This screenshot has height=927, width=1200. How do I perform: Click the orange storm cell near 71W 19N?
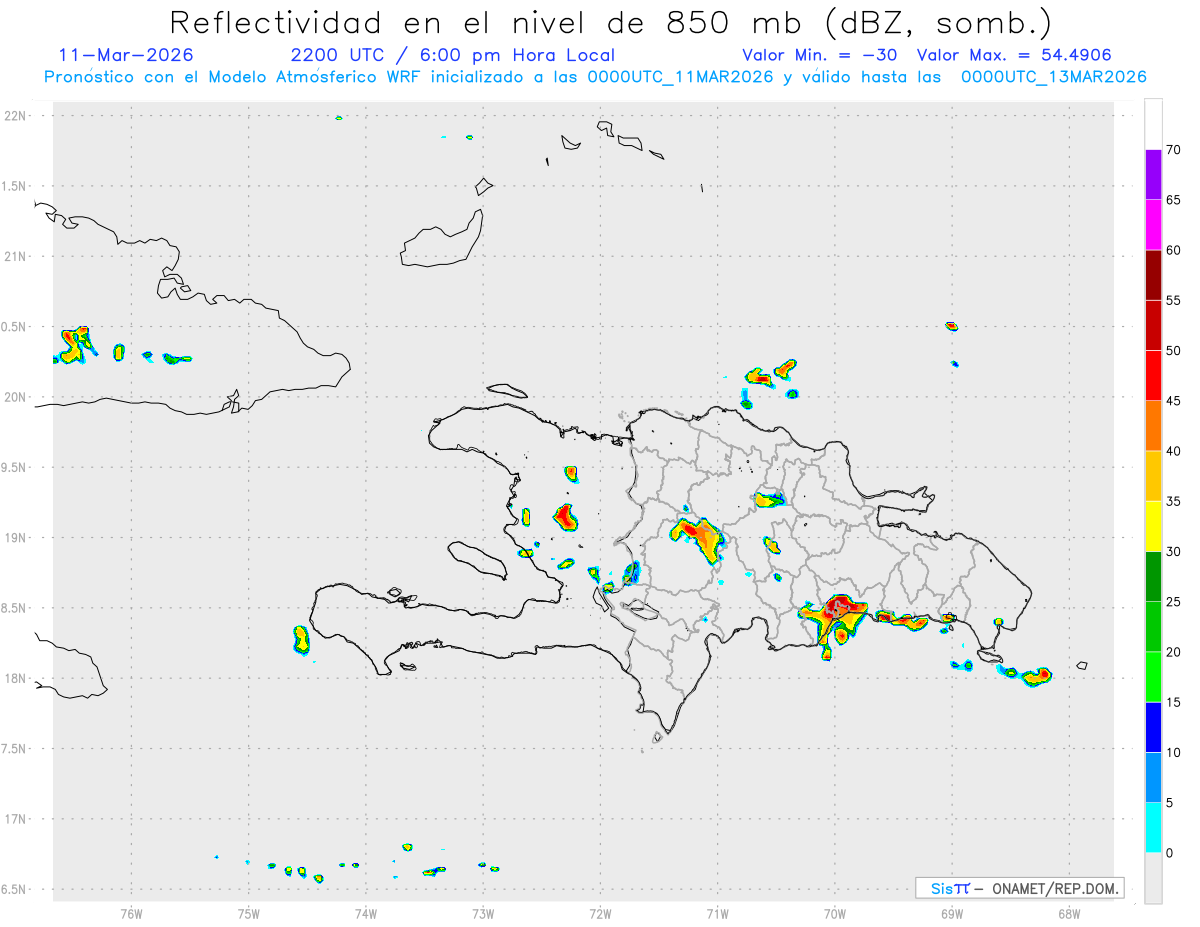[697, 537]
